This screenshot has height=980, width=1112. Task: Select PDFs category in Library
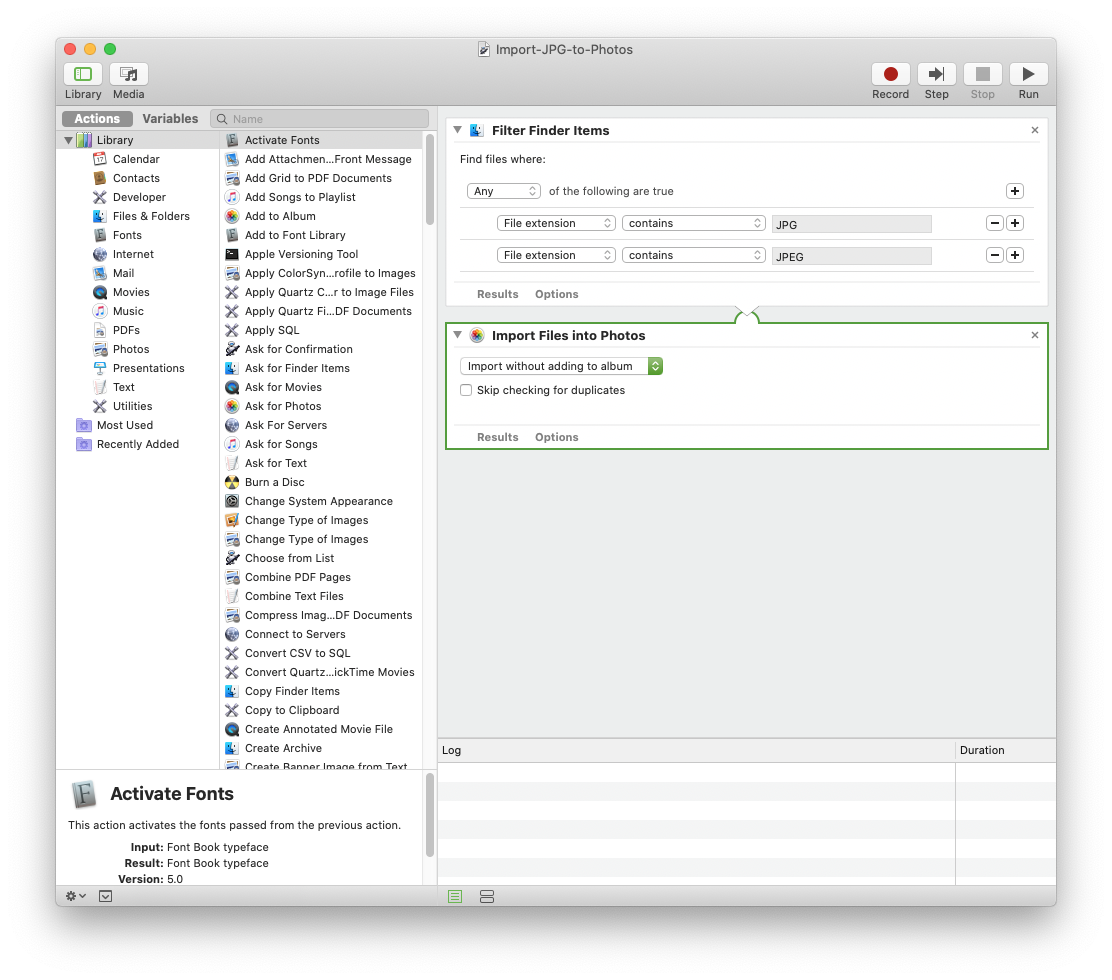(x=126, y=330)
